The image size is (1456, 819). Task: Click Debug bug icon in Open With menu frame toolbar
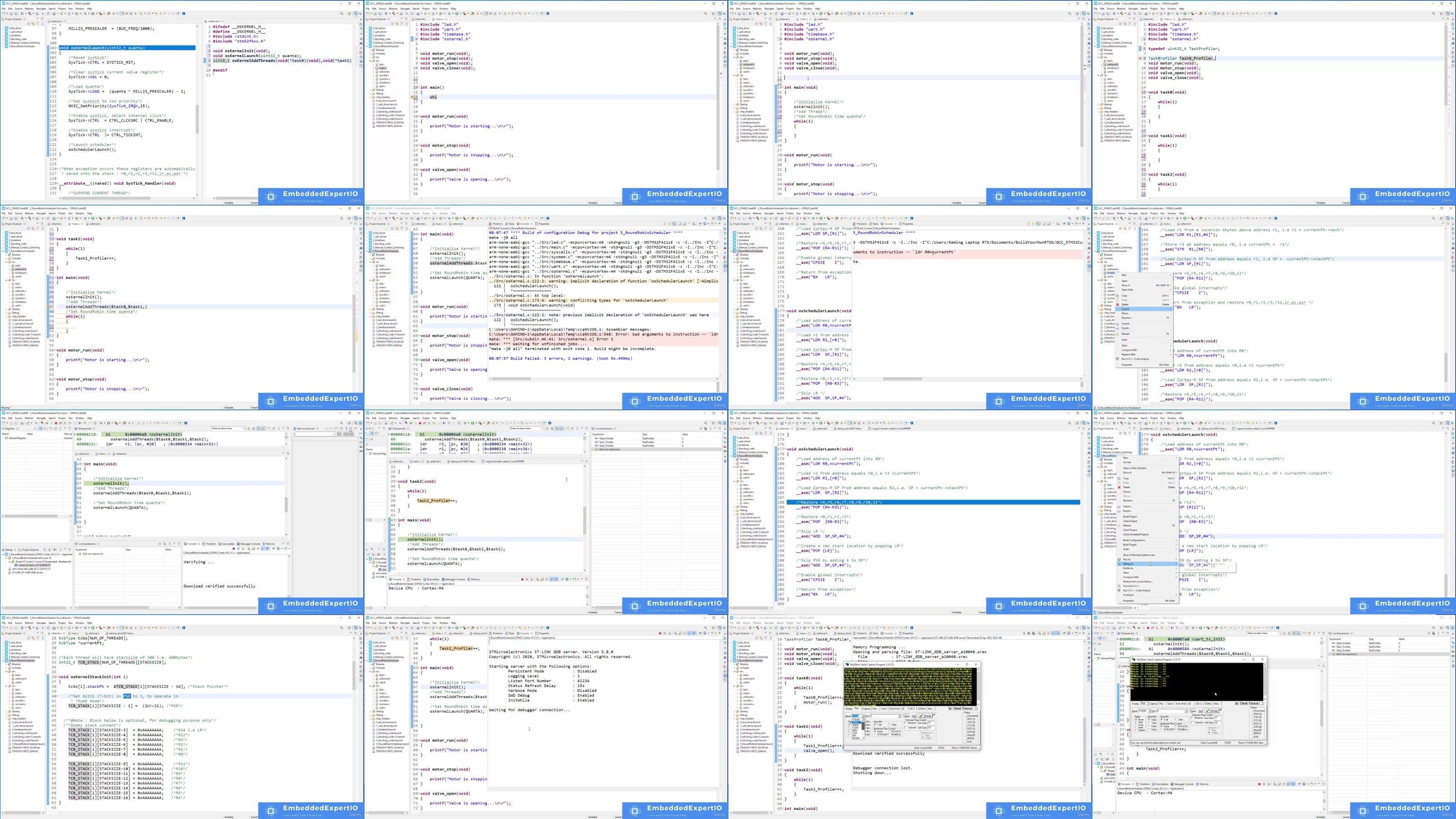coord(1178,219)
